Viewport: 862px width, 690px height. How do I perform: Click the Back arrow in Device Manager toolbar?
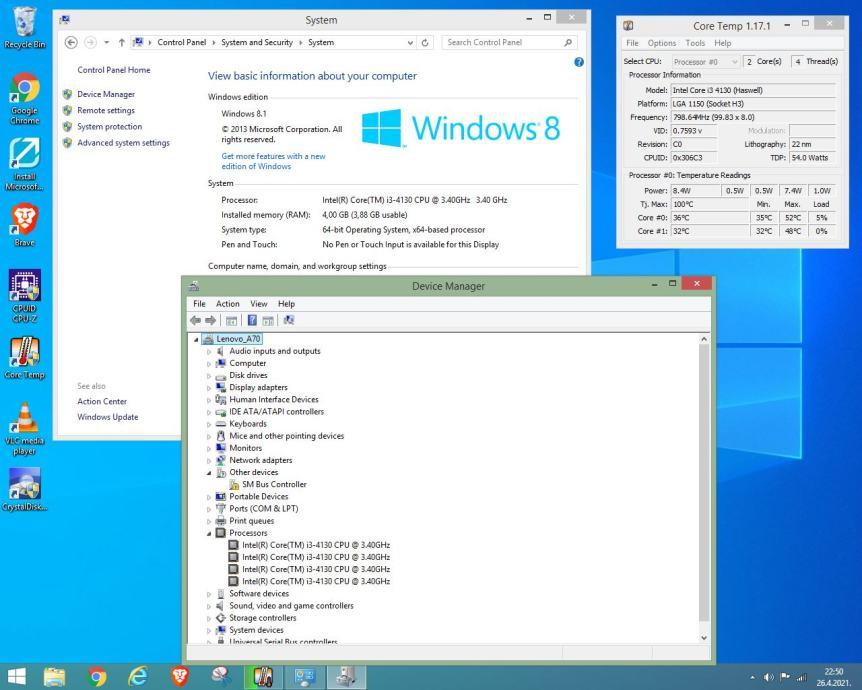tap(197, 320)
